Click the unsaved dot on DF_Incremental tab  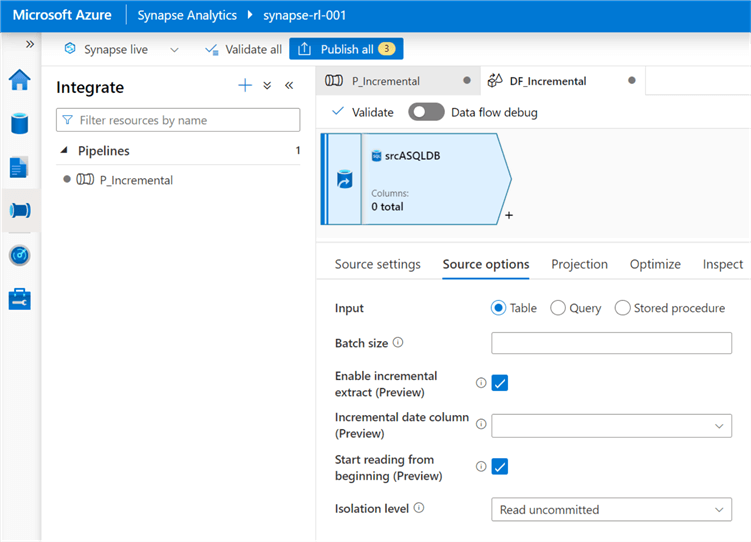(632, 80)
